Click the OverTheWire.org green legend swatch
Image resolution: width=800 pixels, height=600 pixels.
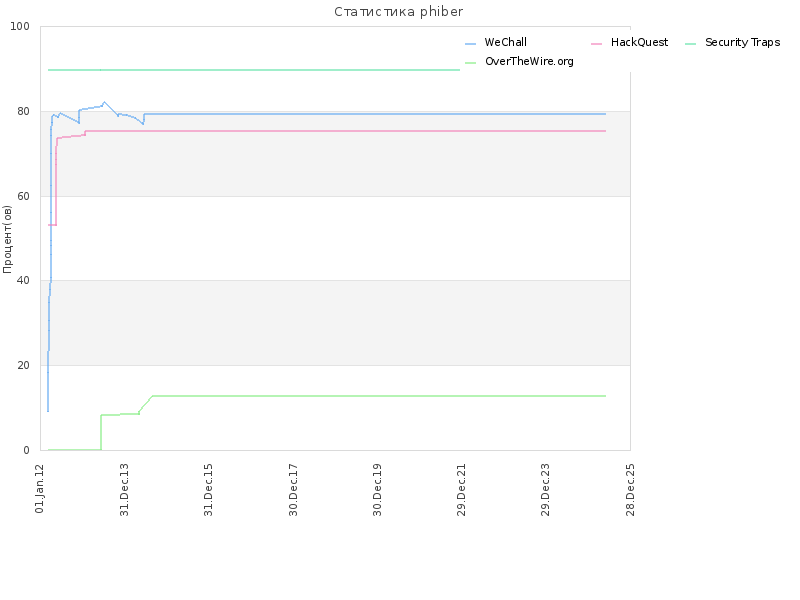coord(470,63)
